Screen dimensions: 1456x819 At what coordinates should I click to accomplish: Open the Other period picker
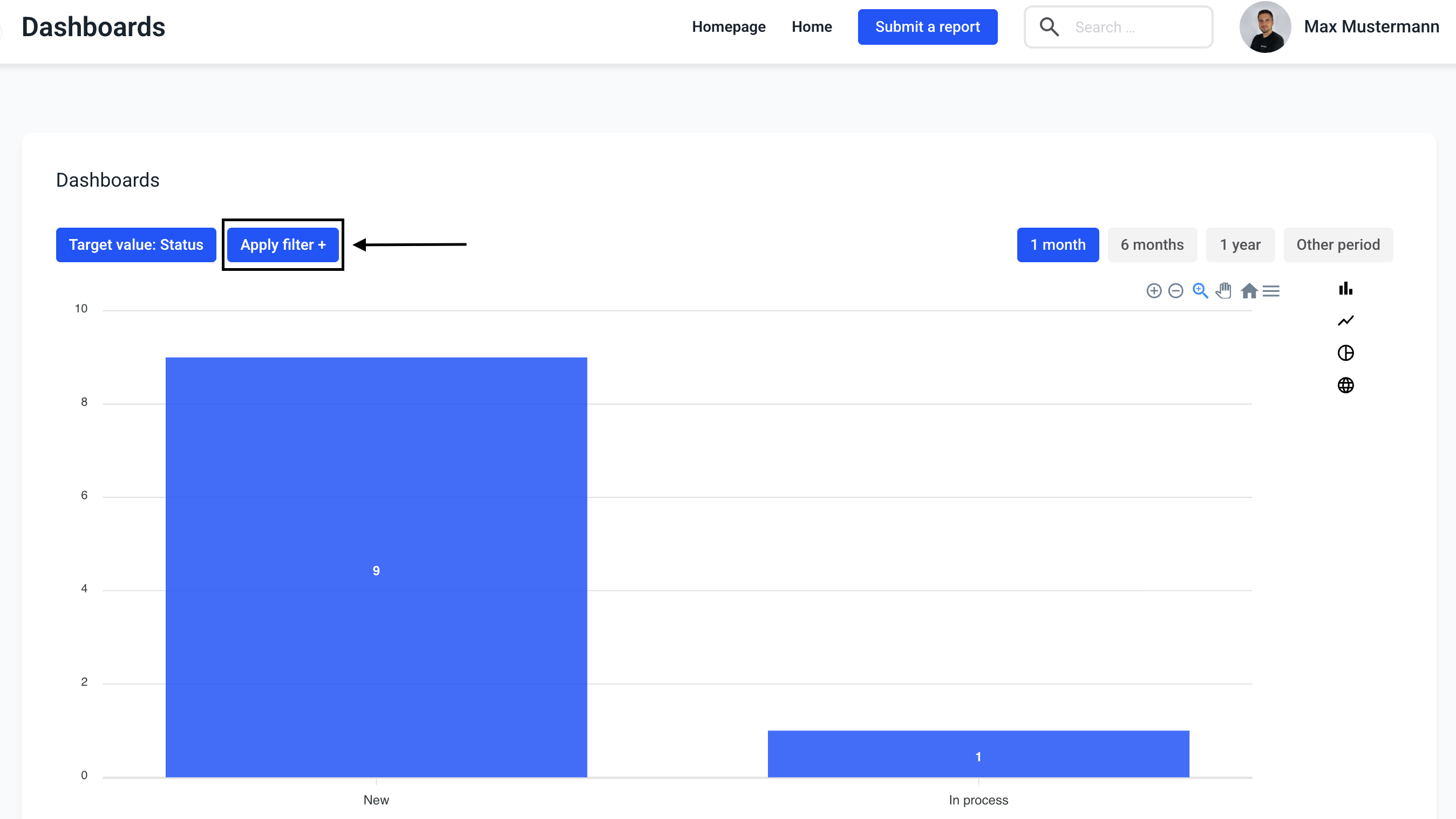click(1338, 245)
